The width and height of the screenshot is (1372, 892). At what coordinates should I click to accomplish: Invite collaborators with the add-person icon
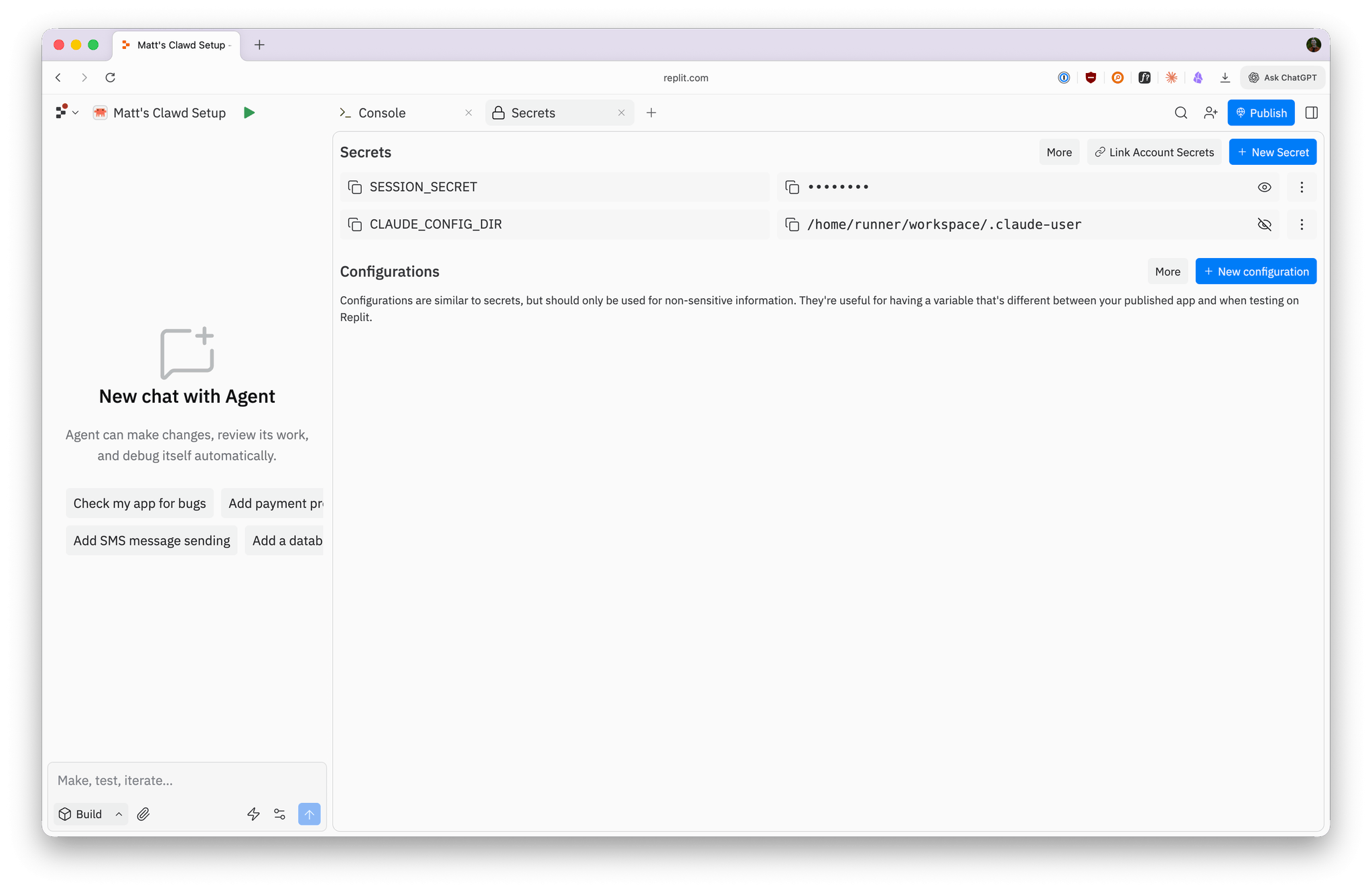[1211, 113]
